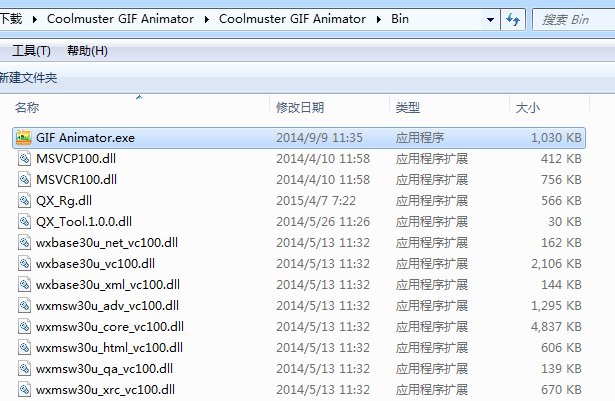Click the Bin breadcrumb segment
Viewport: 615px width, 401px height.
coord(400,19)
